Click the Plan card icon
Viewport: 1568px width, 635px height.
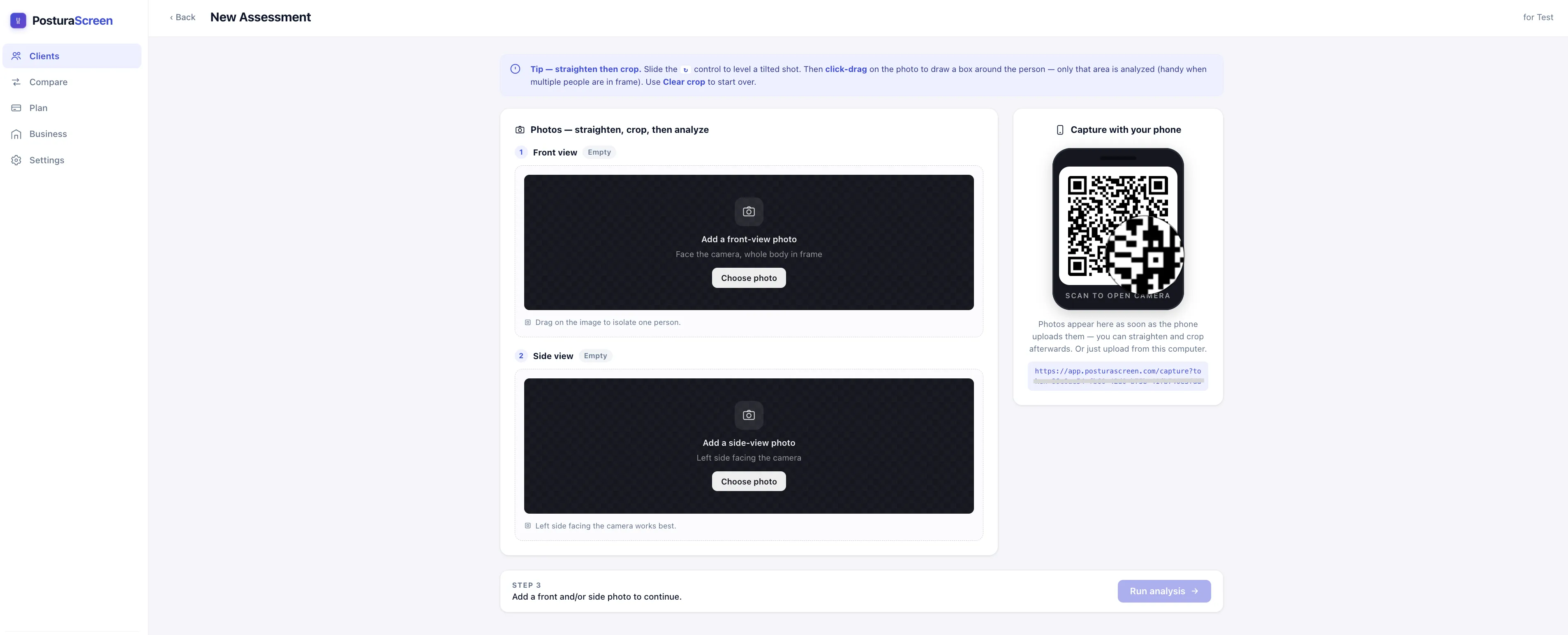pyautogui.click(x=16, y=108)
